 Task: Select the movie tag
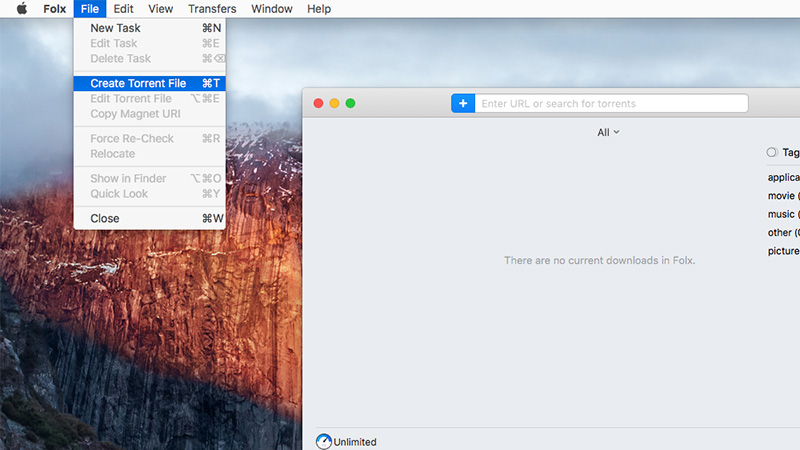[x=784, y=196]
